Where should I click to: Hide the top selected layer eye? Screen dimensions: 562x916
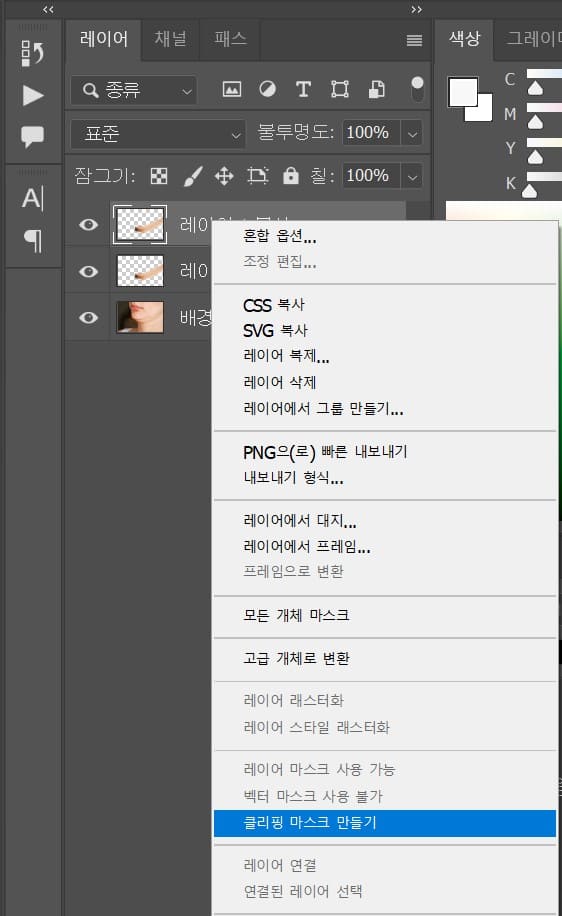coord(89,224)
